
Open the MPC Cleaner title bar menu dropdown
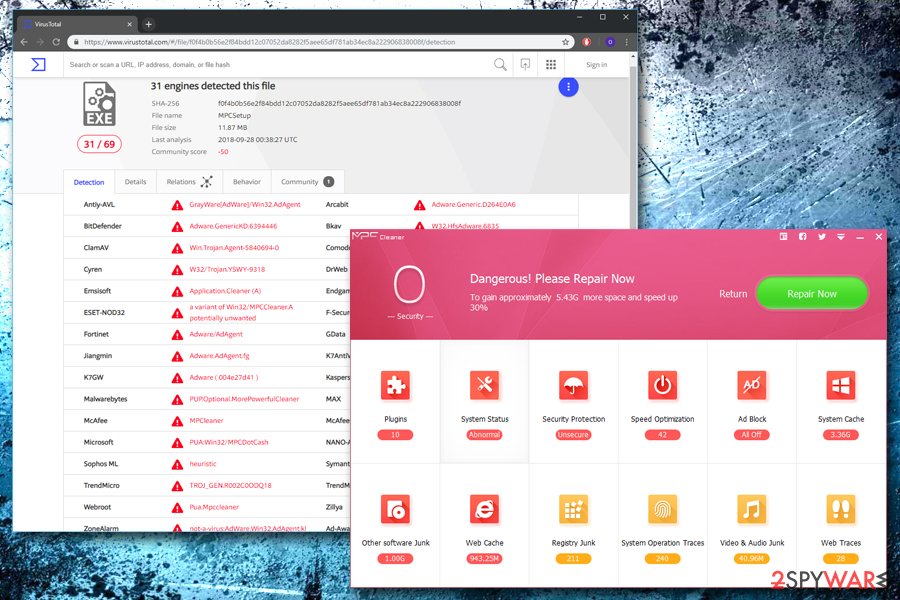click(x=841, y=237)
